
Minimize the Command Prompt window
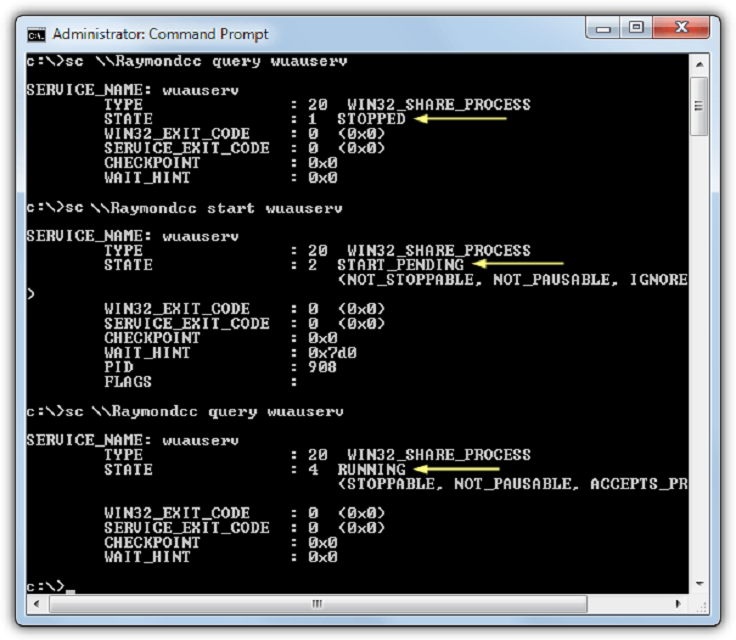pos(603,28)
